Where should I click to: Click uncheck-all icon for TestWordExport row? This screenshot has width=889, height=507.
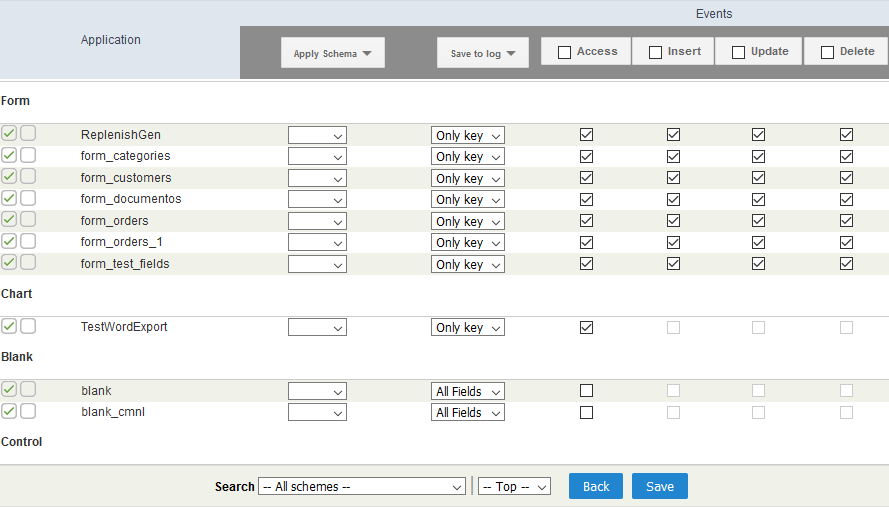click(28, 326)
